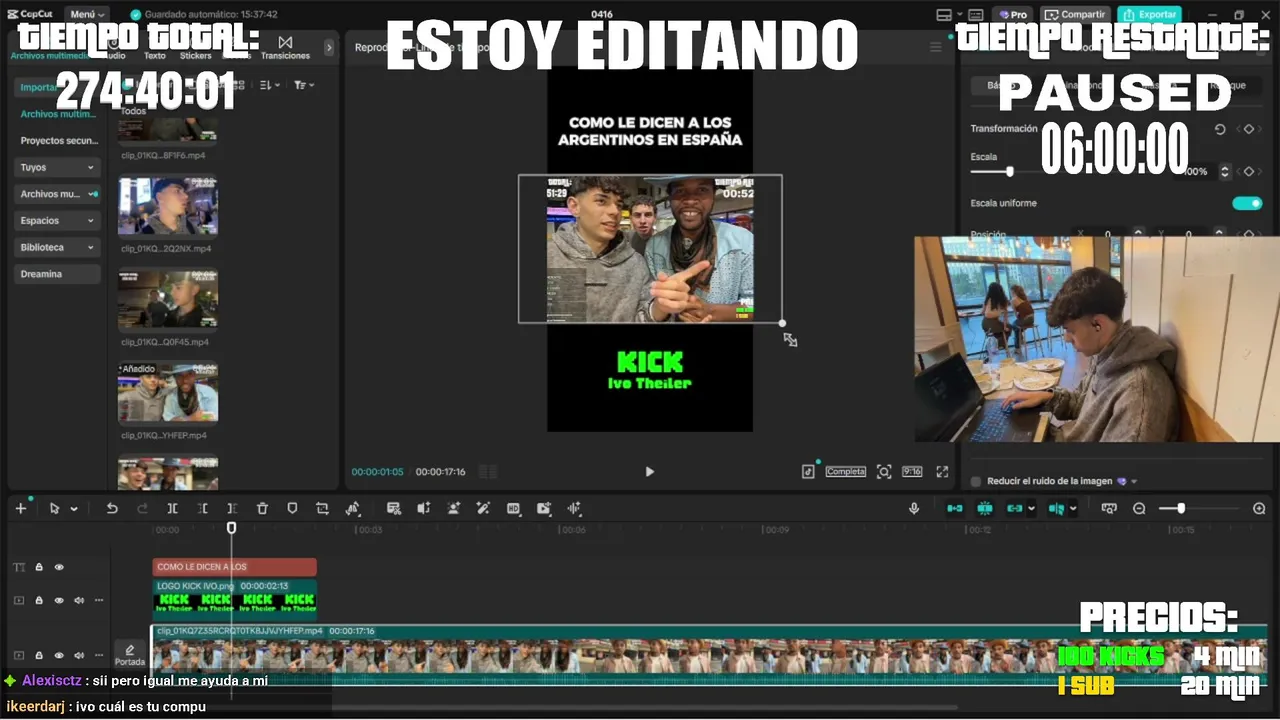Hide the LOGO KICK IVO track

(59, 600)
